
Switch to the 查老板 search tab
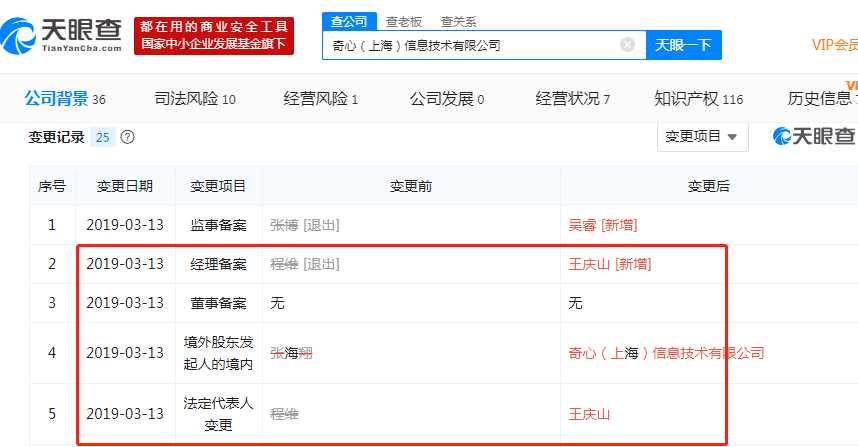tap(404, 22)
